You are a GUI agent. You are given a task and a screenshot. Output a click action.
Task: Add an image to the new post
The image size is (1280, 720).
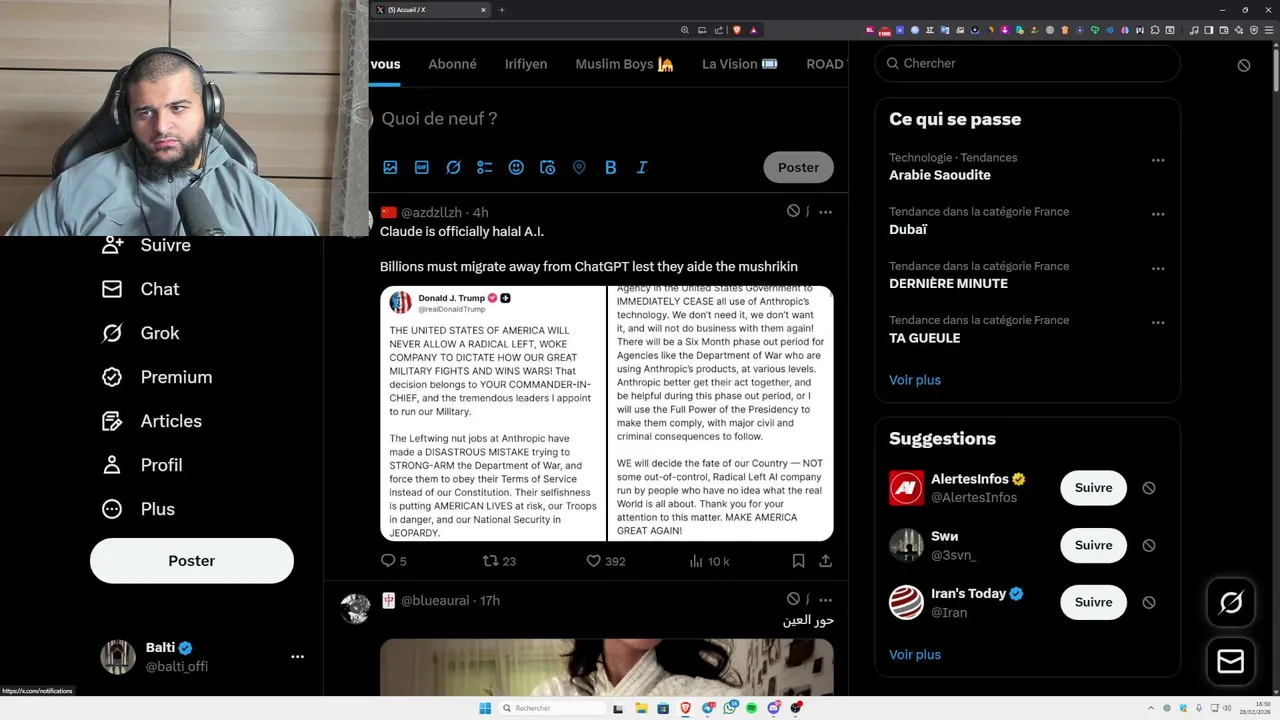390,167
